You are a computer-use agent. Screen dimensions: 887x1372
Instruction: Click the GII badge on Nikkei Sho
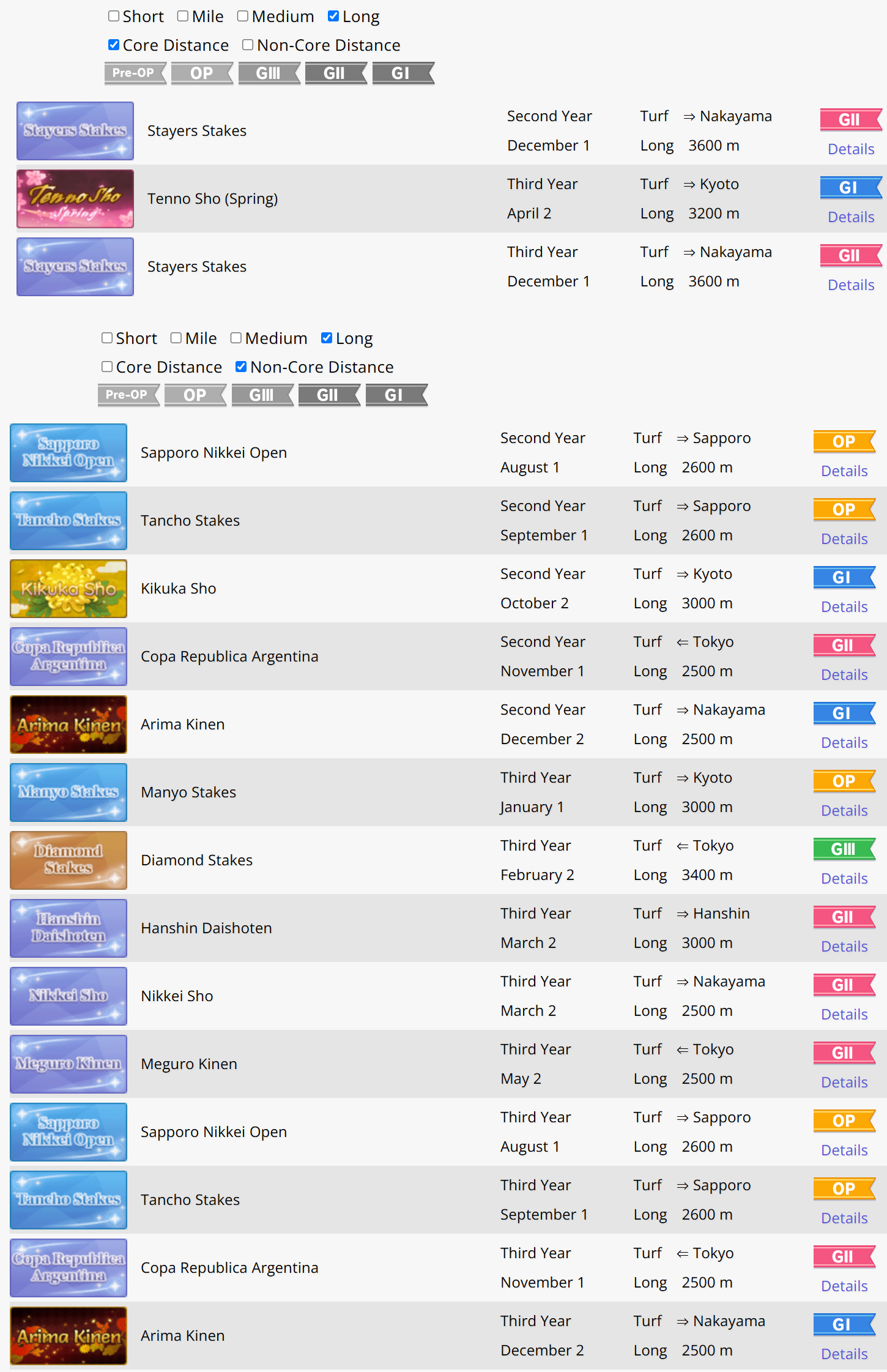pos(844,985)
